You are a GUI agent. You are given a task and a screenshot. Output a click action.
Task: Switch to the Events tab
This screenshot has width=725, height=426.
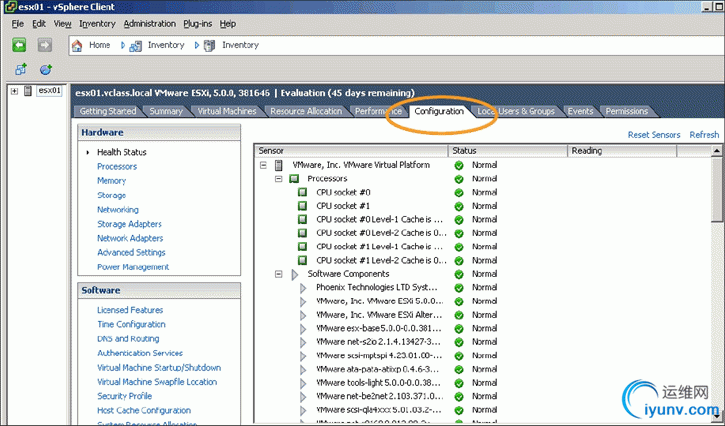pyautogui.click(x=580, y=111)
